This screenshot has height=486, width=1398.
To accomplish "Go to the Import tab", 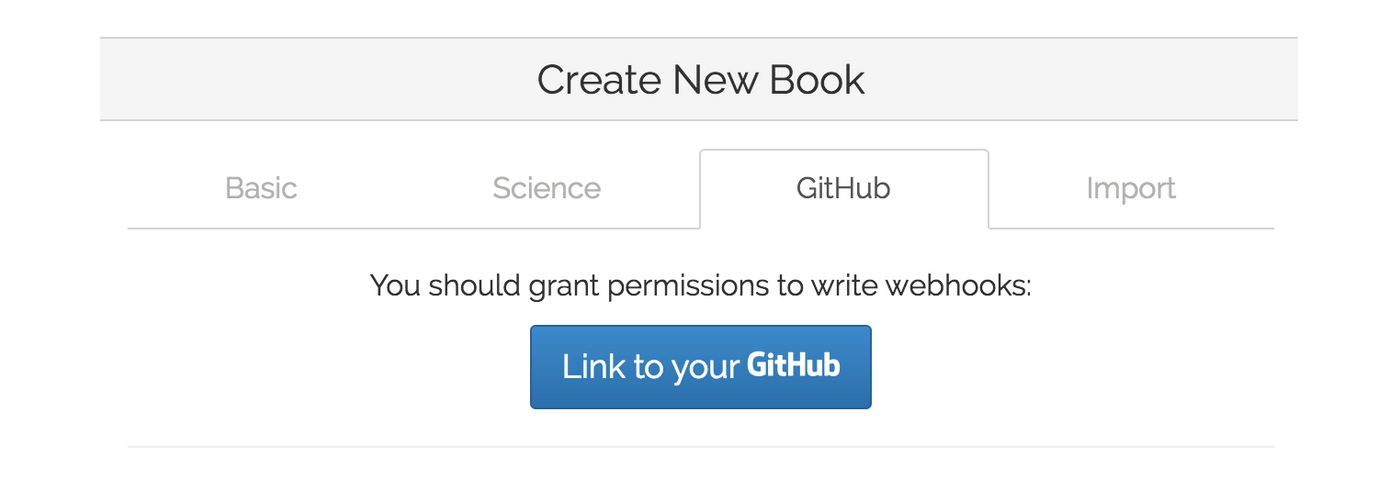I will 1130,189.
